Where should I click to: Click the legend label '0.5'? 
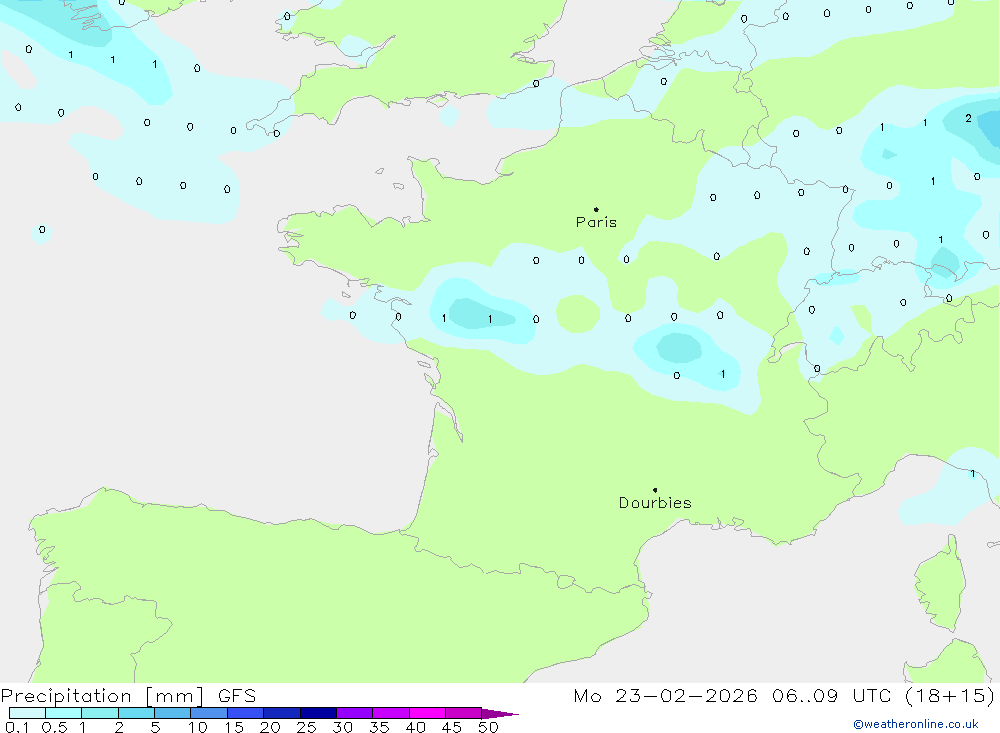54,727
